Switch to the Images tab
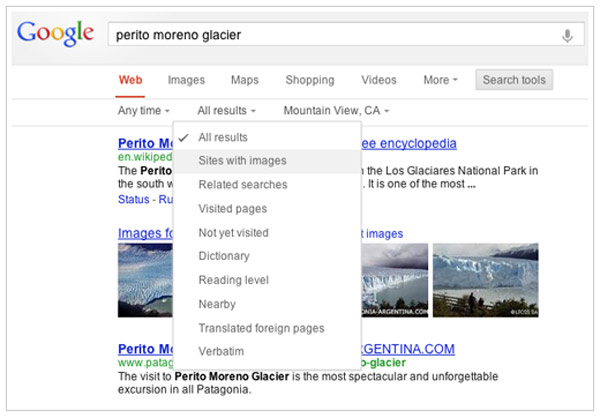 pyautogui.click(x=186, y=80)
